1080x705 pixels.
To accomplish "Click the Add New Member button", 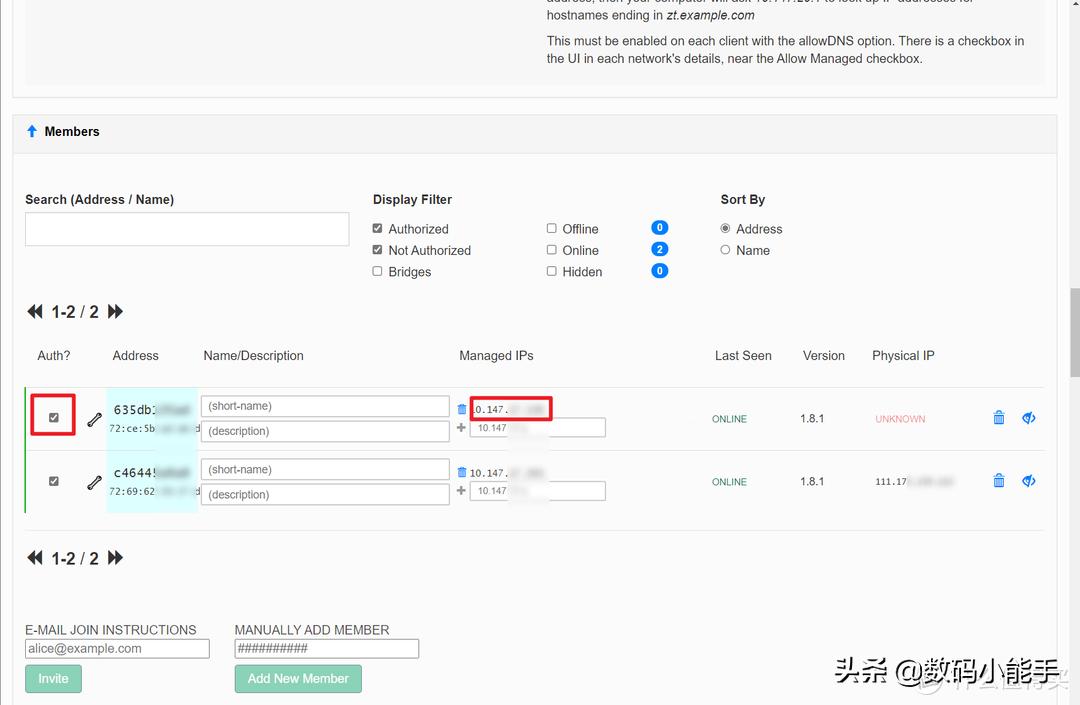I will (x=298, y=678).
